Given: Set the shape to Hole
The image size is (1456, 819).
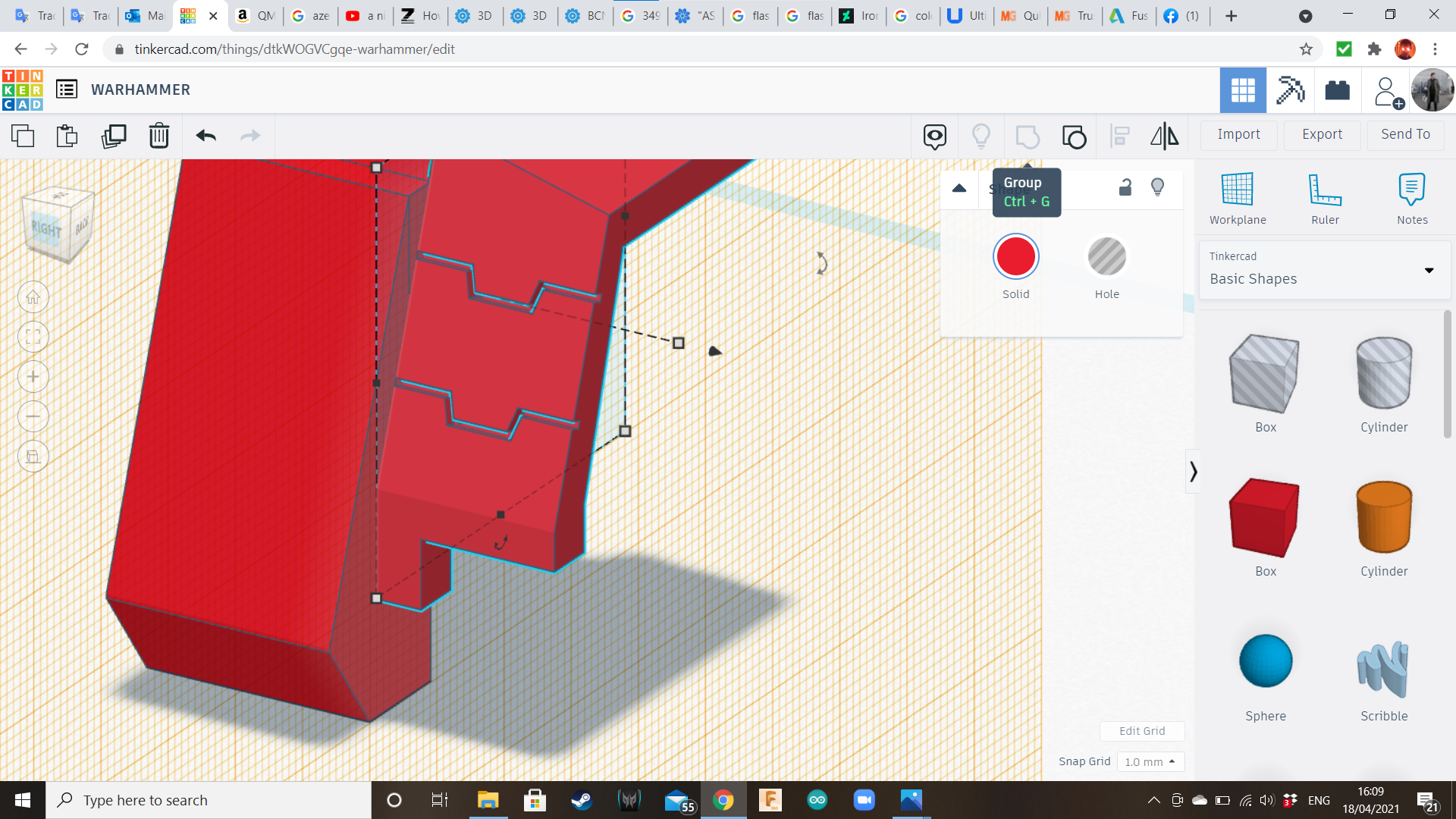Looking at the screenshot, I should pyautogui.click(x=1106, y=258).
